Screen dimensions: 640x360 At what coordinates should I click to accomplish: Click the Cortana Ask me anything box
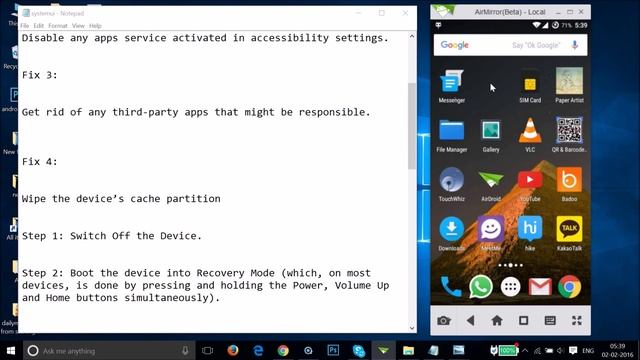(109, 351)
